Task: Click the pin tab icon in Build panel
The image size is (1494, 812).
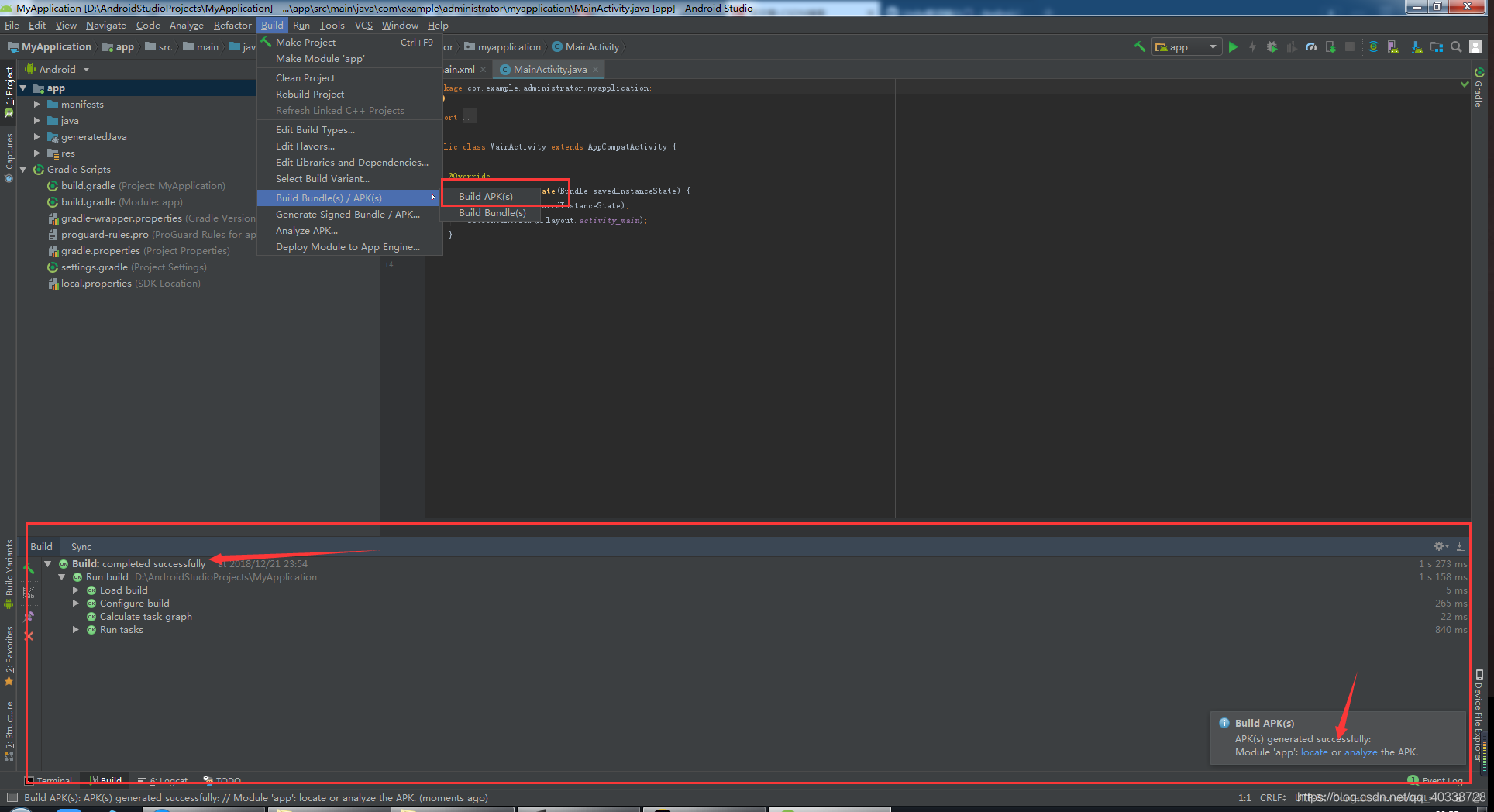Action: click(x=29, y=617)
